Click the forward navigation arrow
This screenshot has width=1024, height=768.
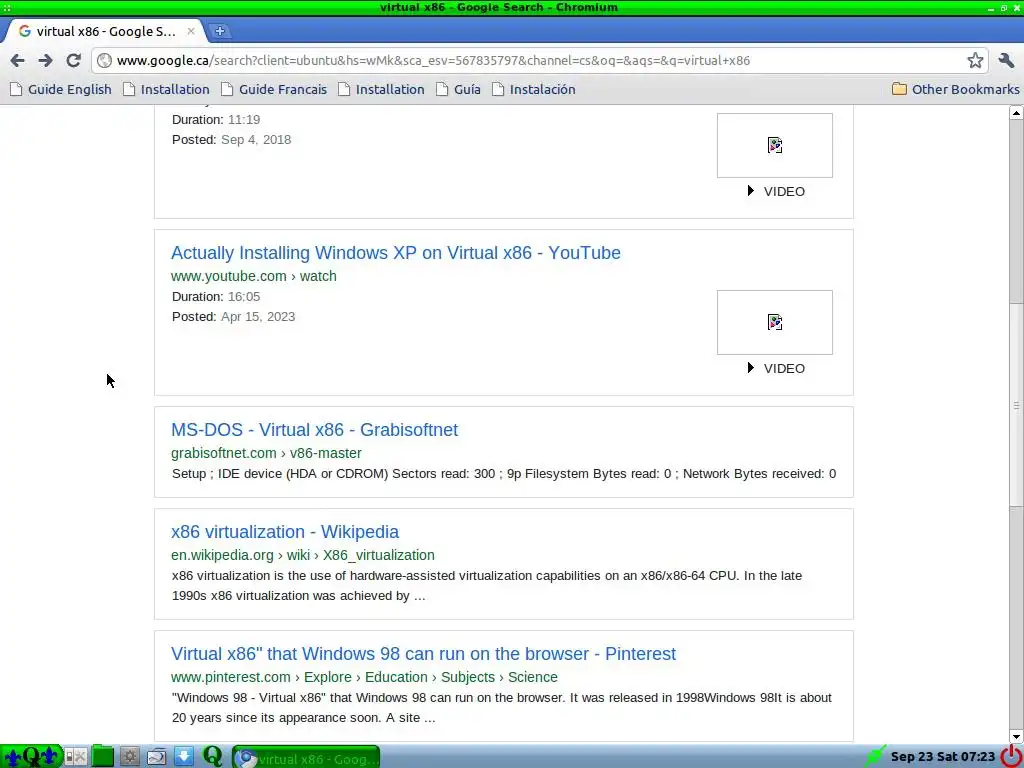(x=45, y=61)
